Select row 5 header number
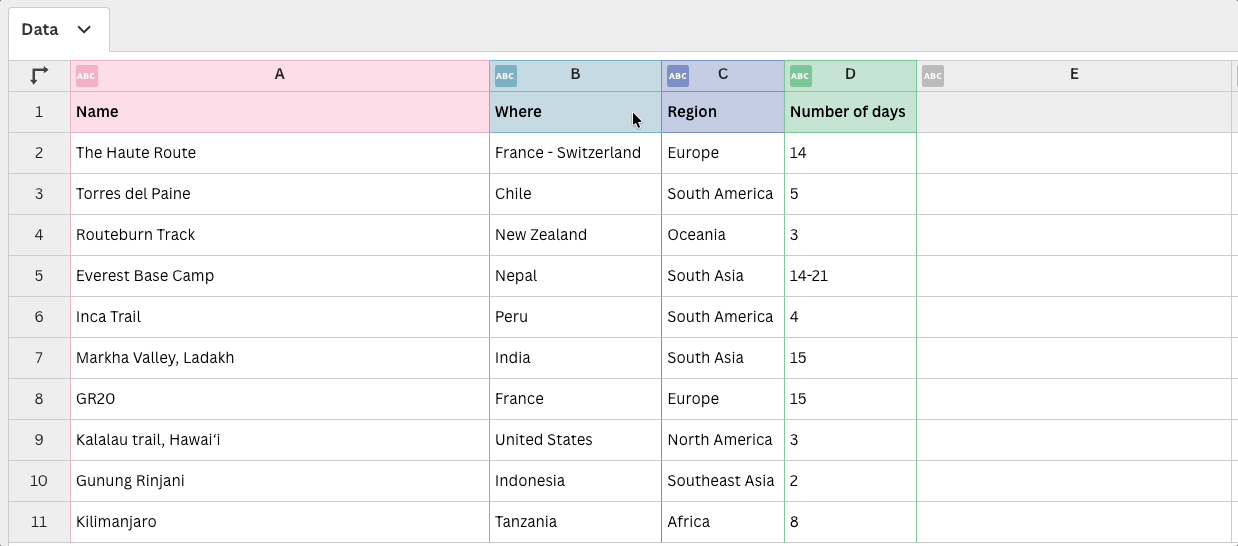The width and height of the screenshot is (1238, 546). pos(39,276)
